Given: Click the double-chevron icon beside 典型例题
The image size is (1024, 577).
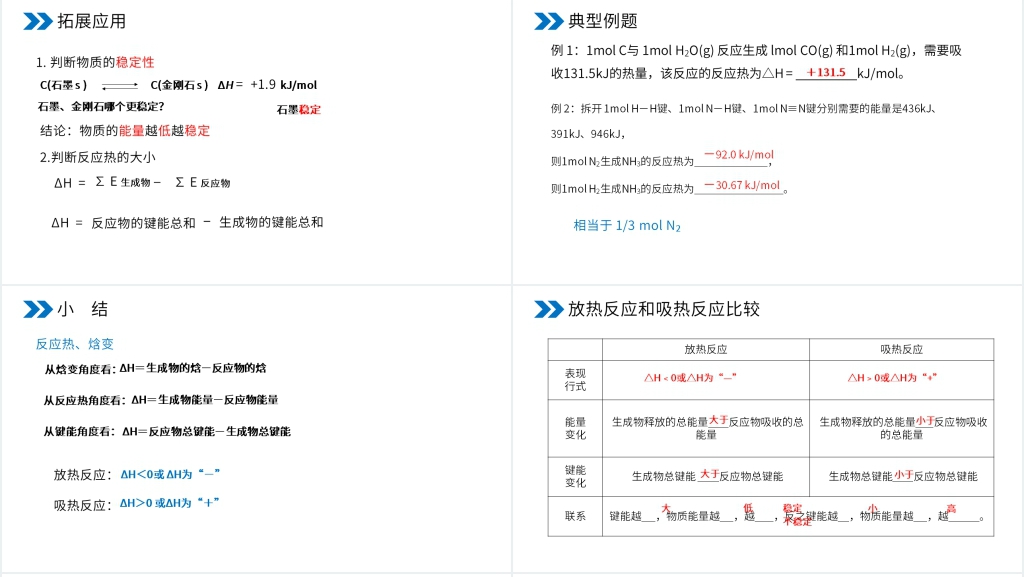Looking at the screenshot, I should coord(549,21).
